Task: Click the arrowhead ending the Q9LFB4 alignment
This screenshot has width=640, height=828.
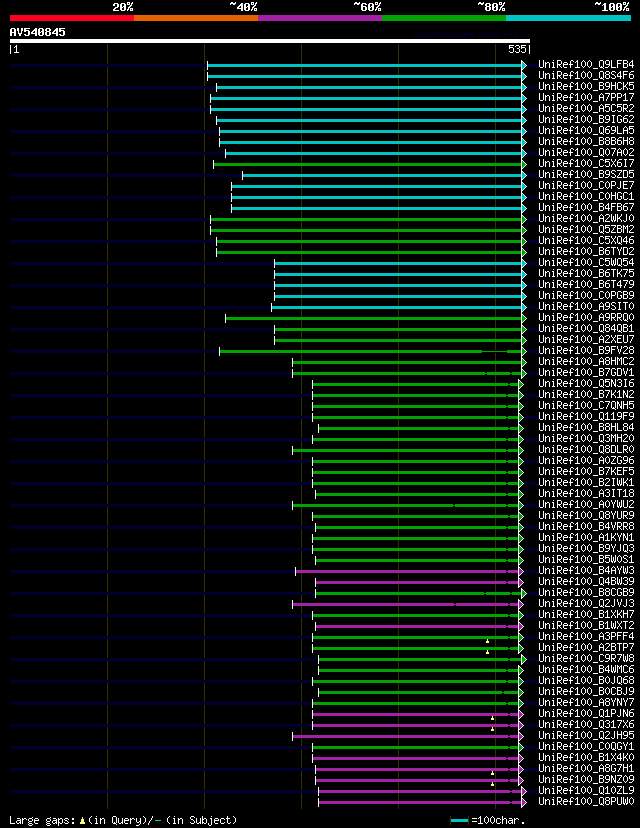Action: coord(524,65)
